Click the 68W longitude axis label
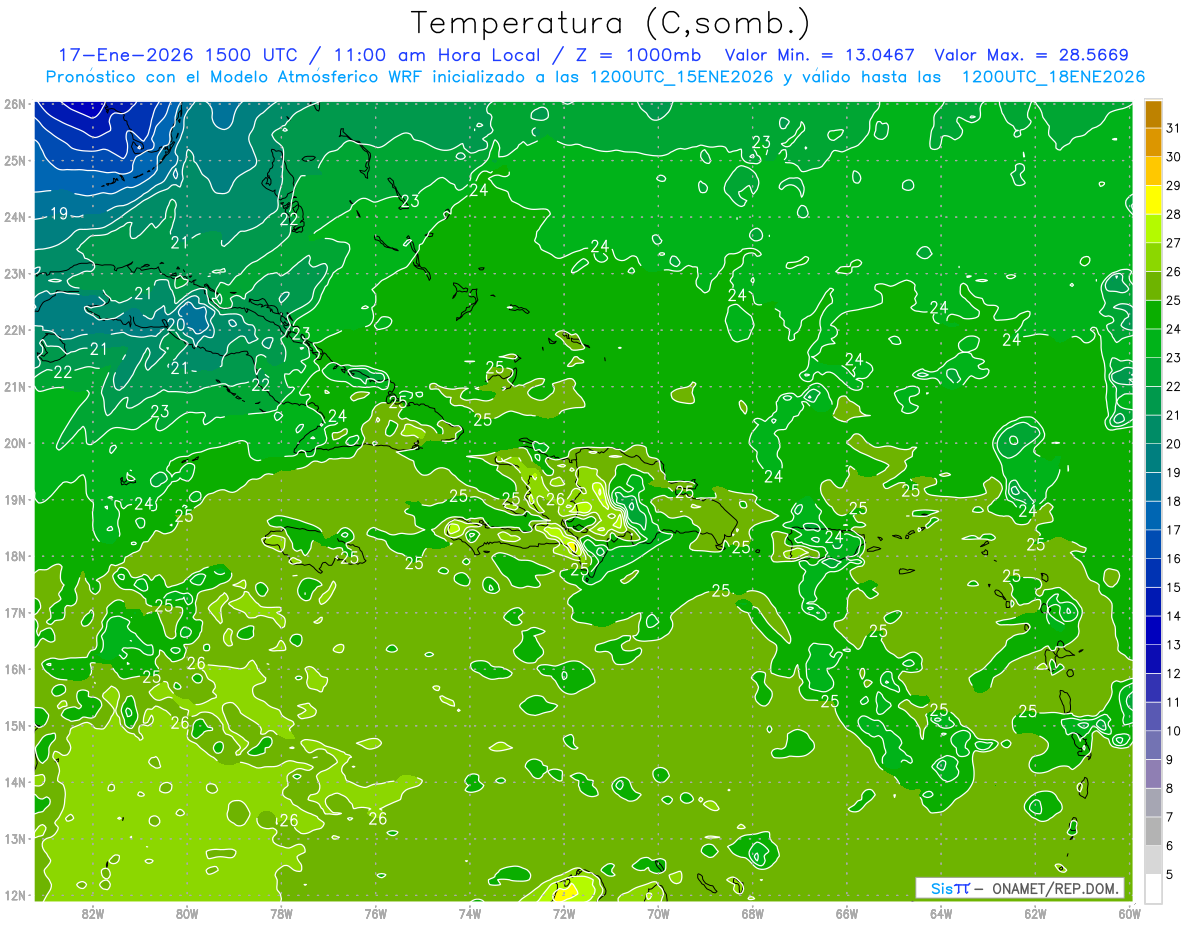The image size is (1200, 927). [x=753, y=913]
